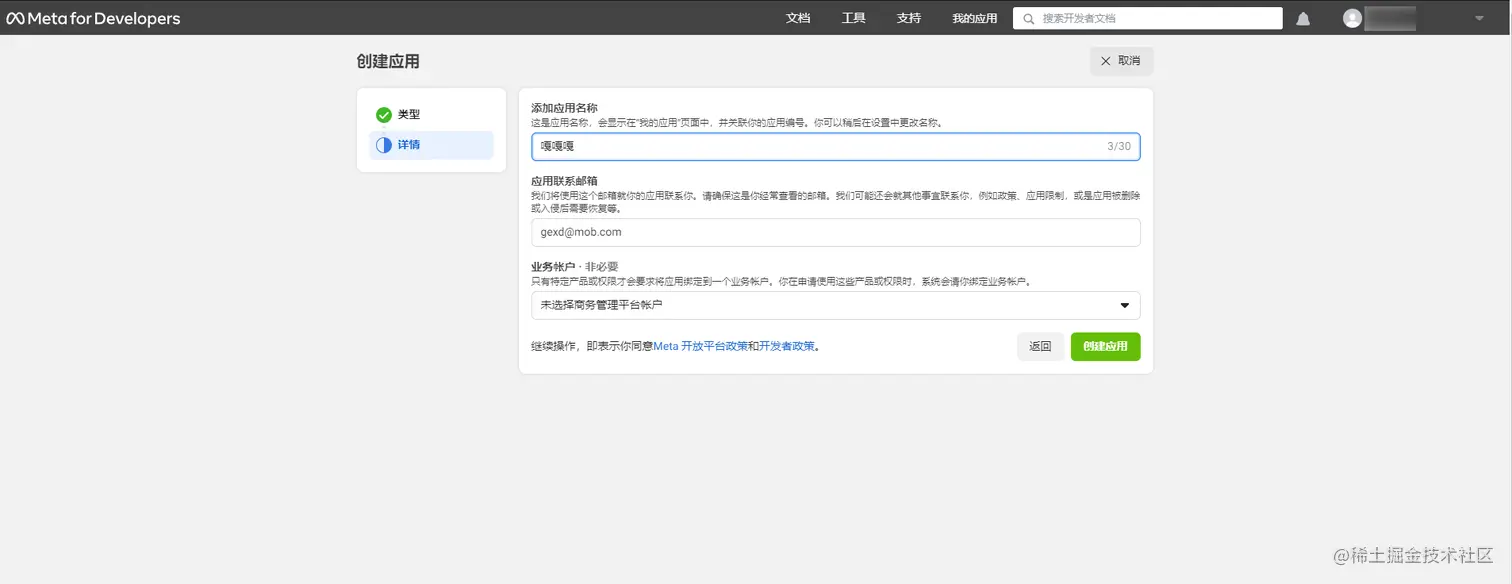Click the Meta for Developers logo
Image resolution: width=1512 pixels, height=584 pixels.
(95, 17)
